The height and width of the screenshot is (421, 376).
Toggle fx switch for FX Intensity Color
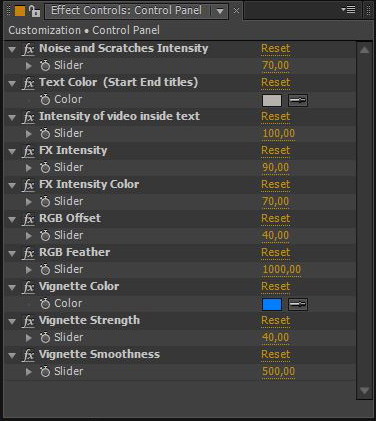pyautogui.click(x=29, y=185)
